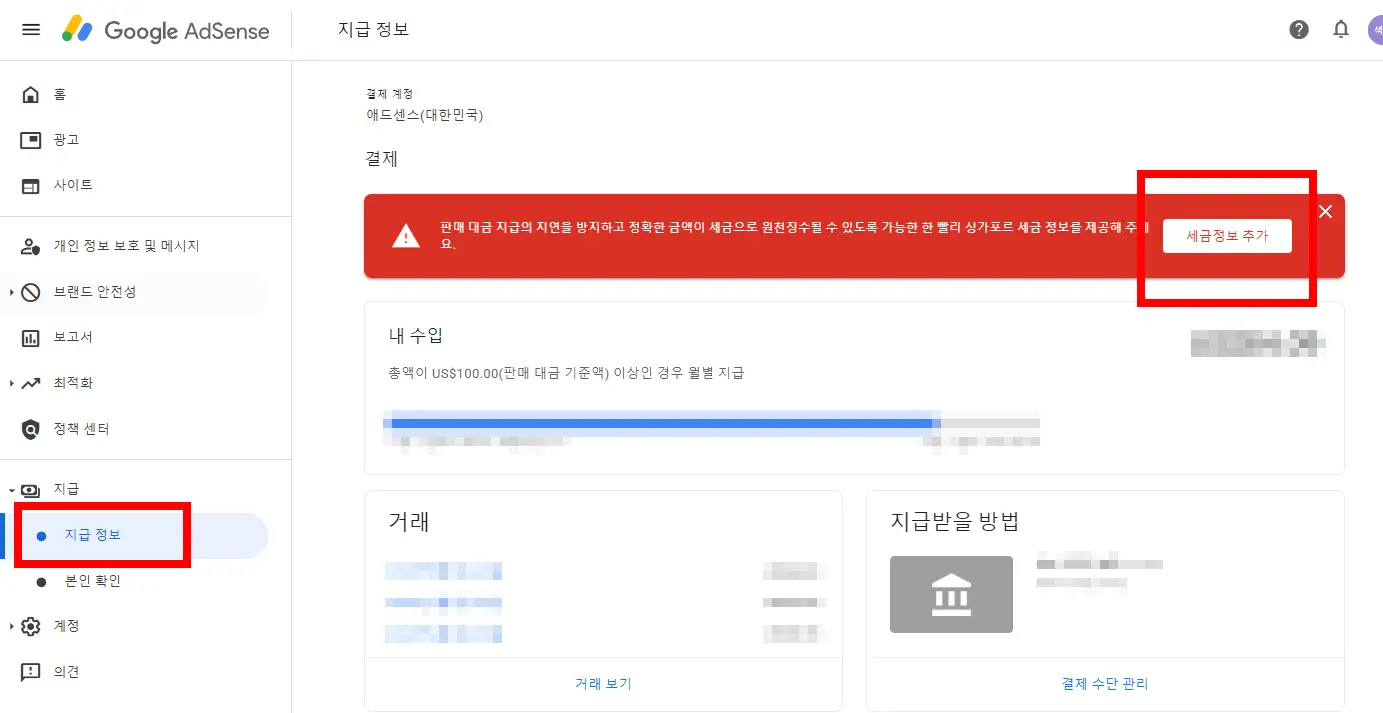
Task: Click the bank icon under 지급받을 방법
Action: tap(950, 594)
